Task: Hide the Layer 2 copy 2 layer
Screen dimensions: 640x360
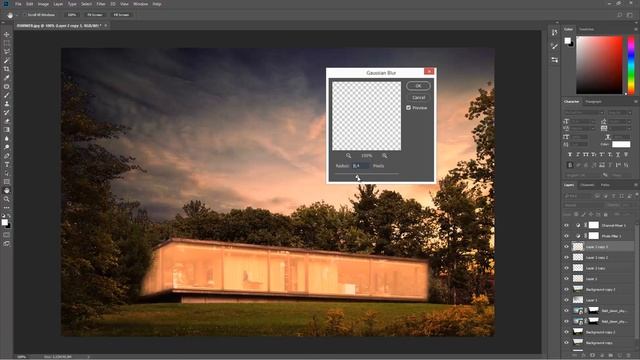Action: pyautogui.click(x=566, y=257)
